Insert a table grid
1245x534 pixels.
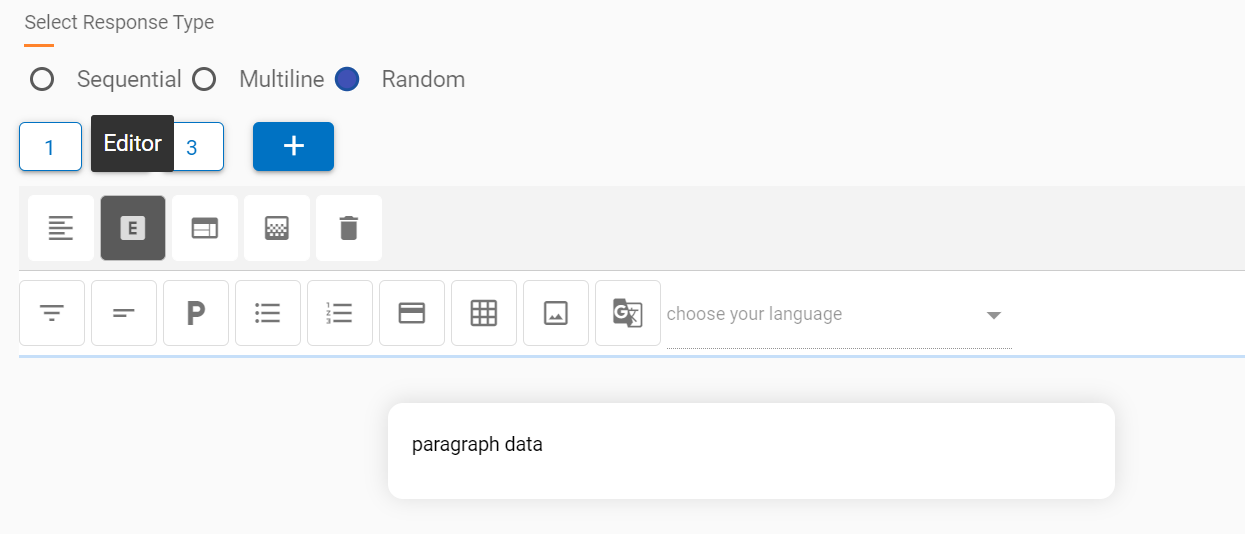pos(484,313)
